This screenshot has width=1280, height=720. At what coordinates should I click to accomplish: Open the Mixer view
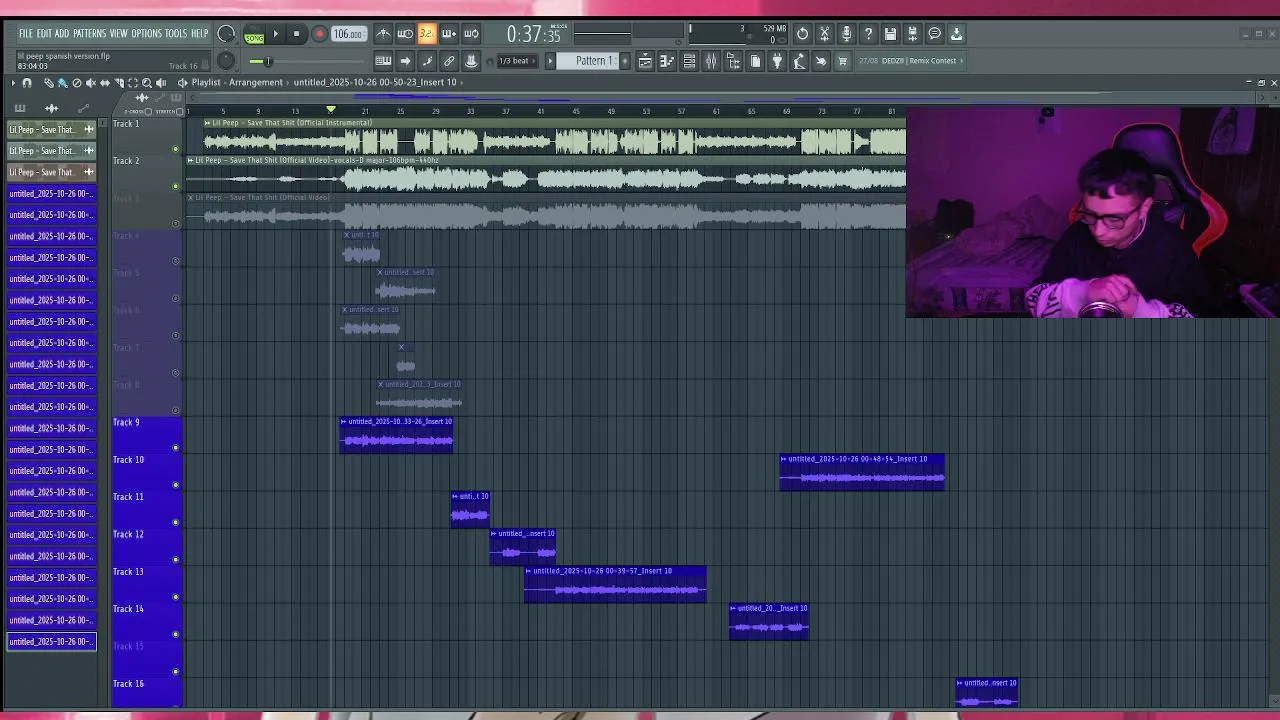click(x=711, y=61)
